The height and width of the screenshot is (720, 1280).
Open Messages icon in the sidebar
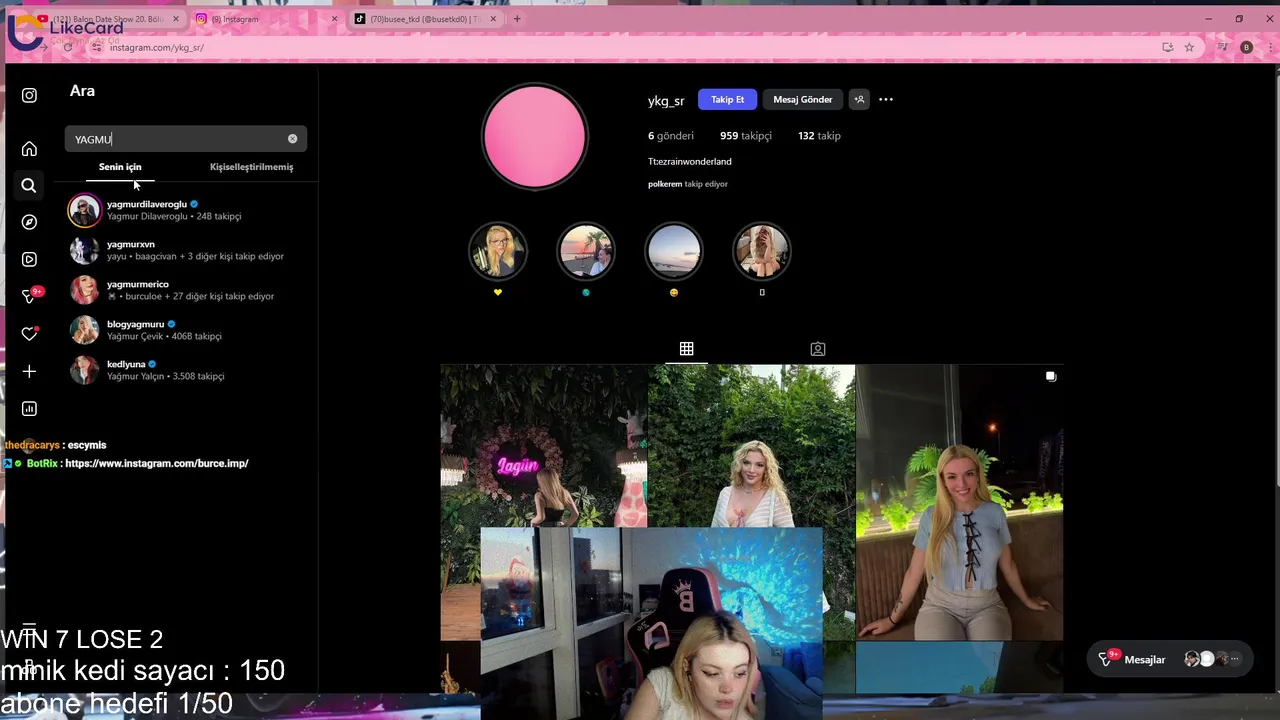[30, 296]
